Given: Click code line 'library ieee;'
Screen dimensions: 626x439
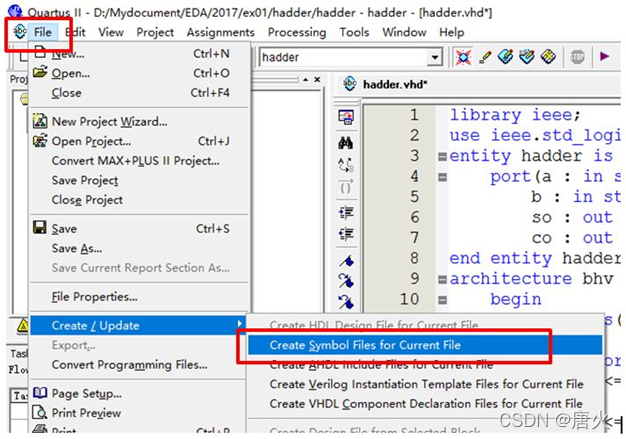Looking at the screenshot, I should pyautogui.click(x=515, y=115).
